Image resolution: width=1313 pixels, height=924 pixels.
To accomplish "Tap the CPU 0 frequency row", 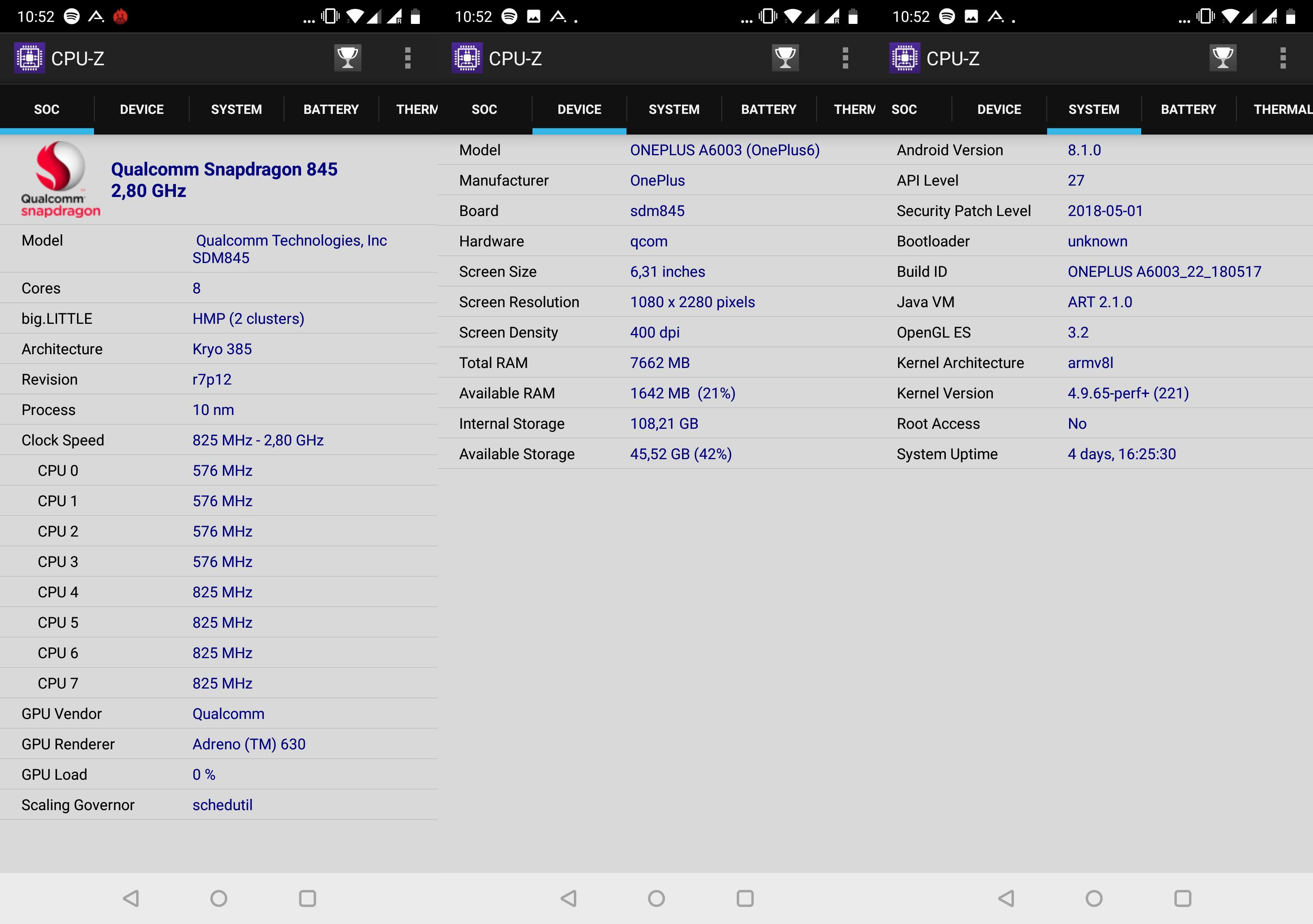I will click(x=219, y=470).
